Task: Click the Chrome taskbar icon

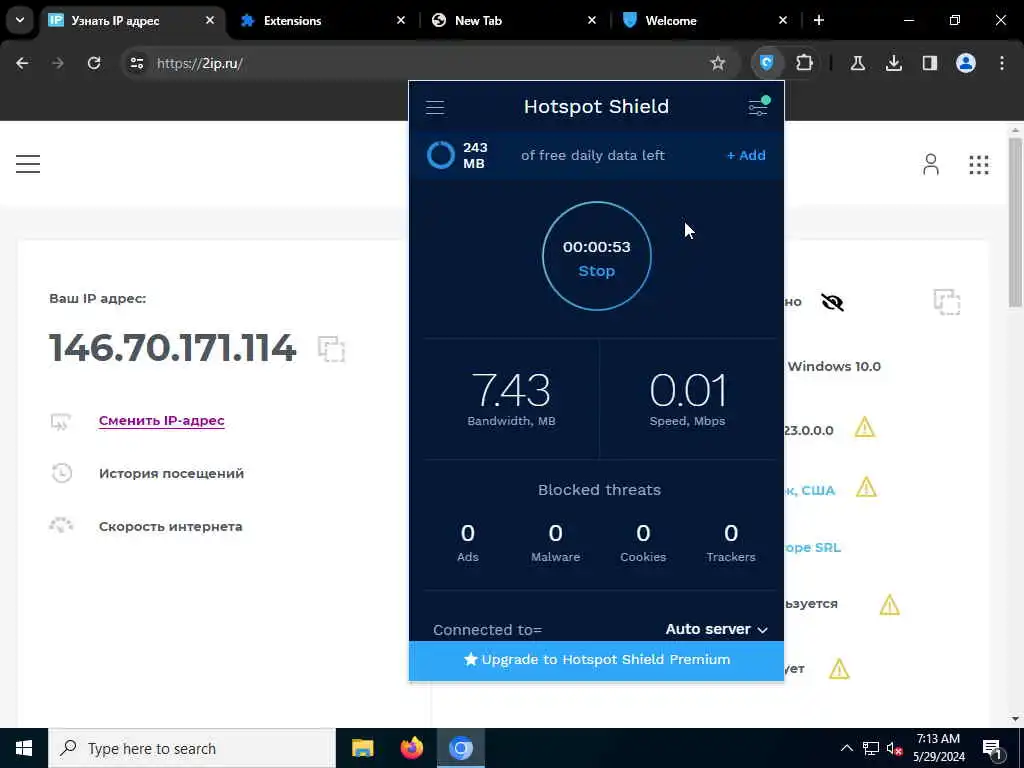Action: (460, 748)
